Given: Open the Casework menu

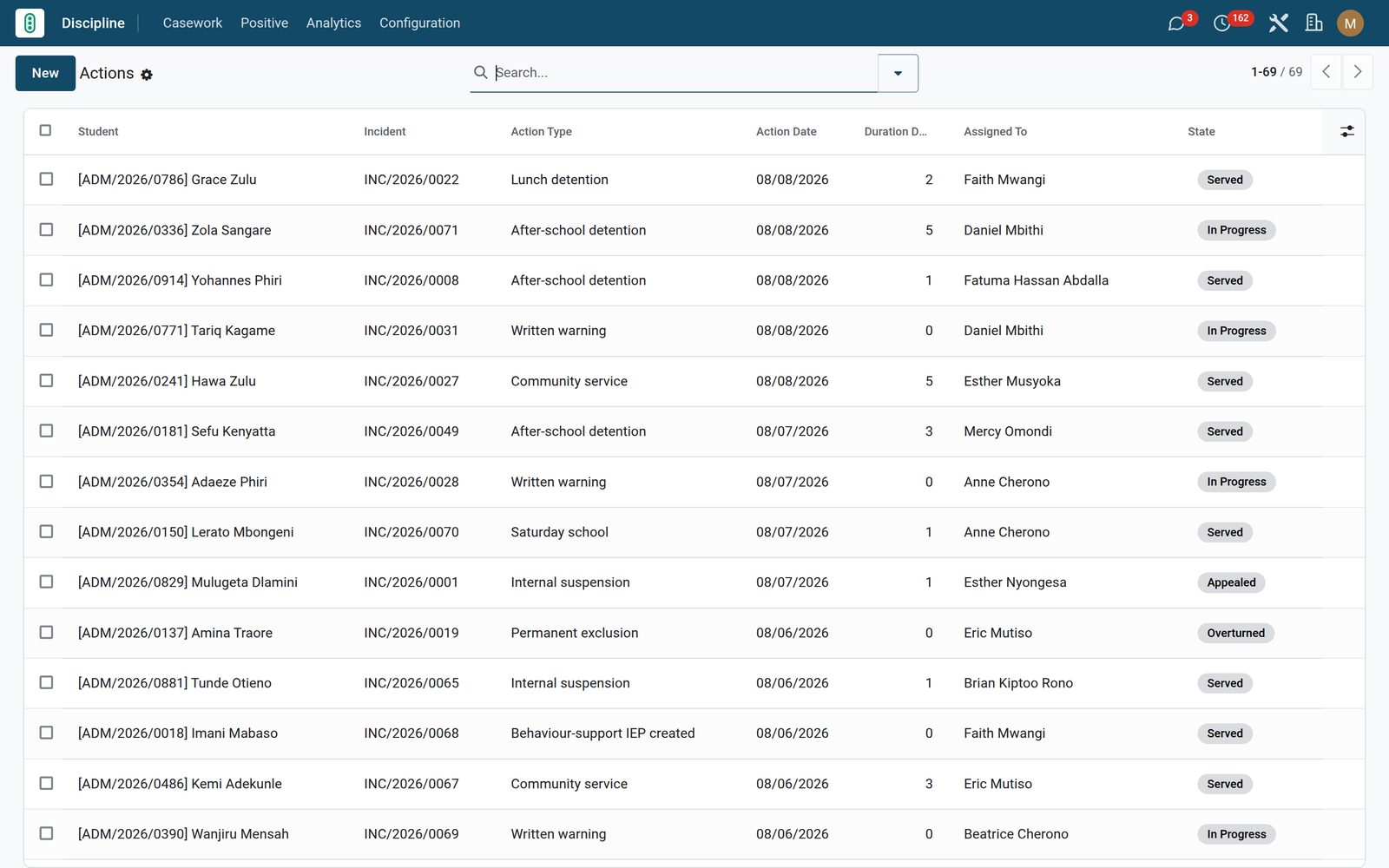Looking at the screenshot, I should click(x=193, y=23).
